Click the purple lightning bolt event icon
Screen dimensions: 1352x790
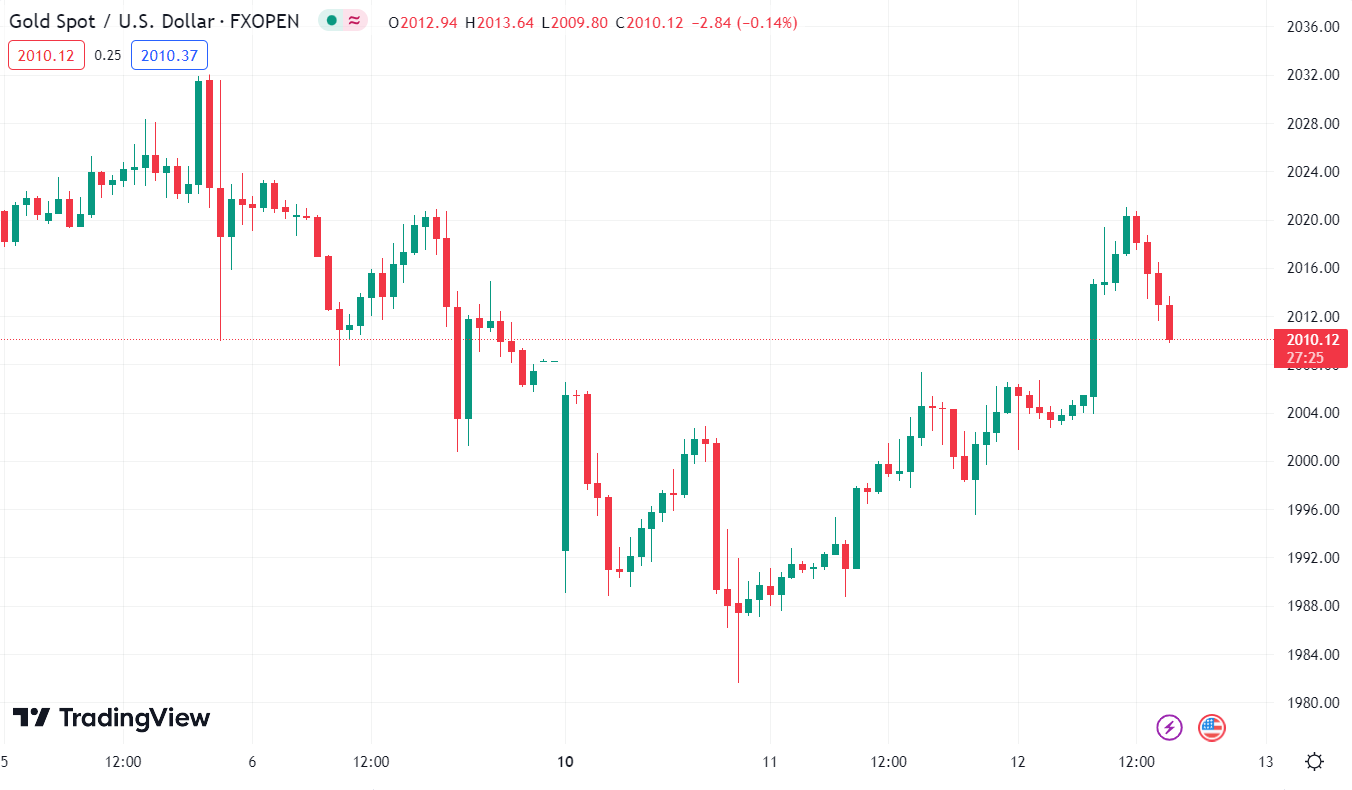pos(1169,727)
